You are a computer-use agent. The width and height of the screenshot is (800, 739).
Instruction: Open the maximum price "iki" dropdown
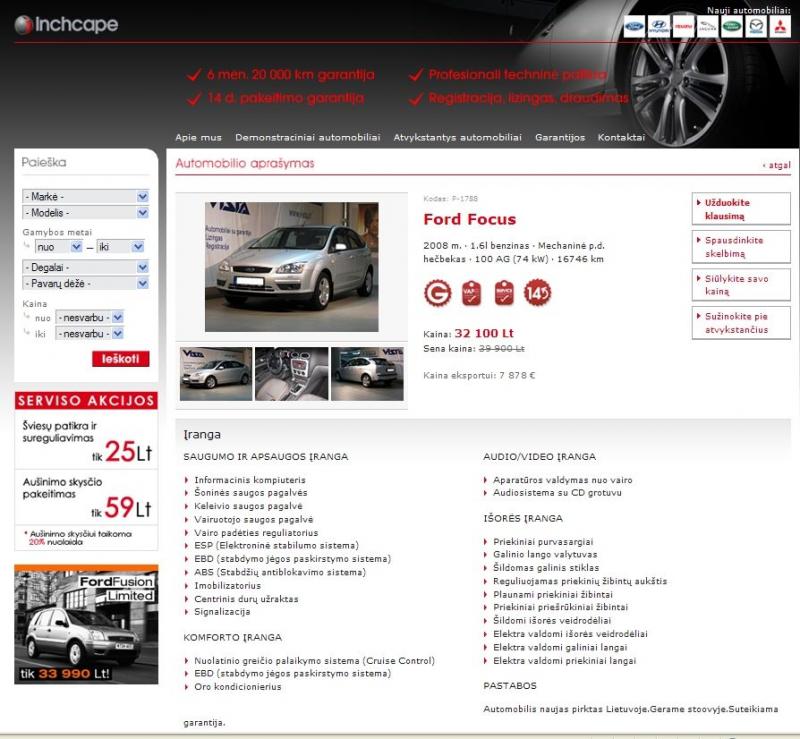(89, 334)
